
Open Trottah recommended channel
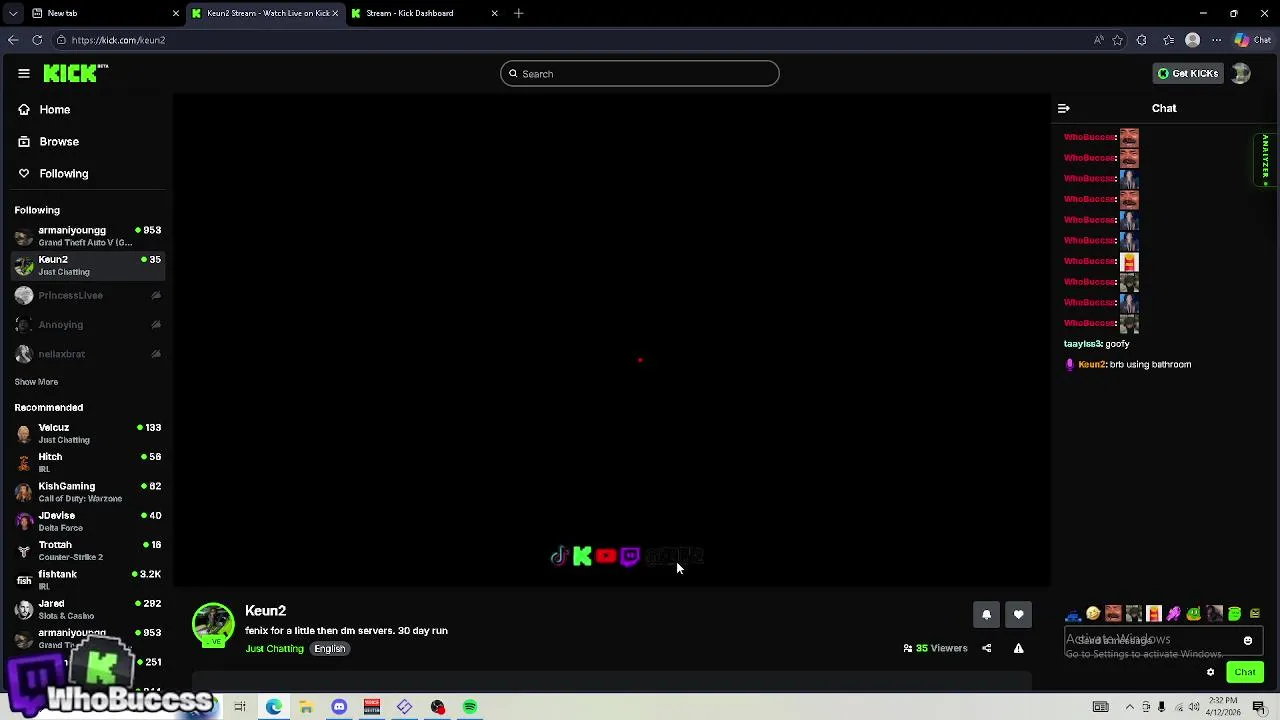[x=90, y=550]
